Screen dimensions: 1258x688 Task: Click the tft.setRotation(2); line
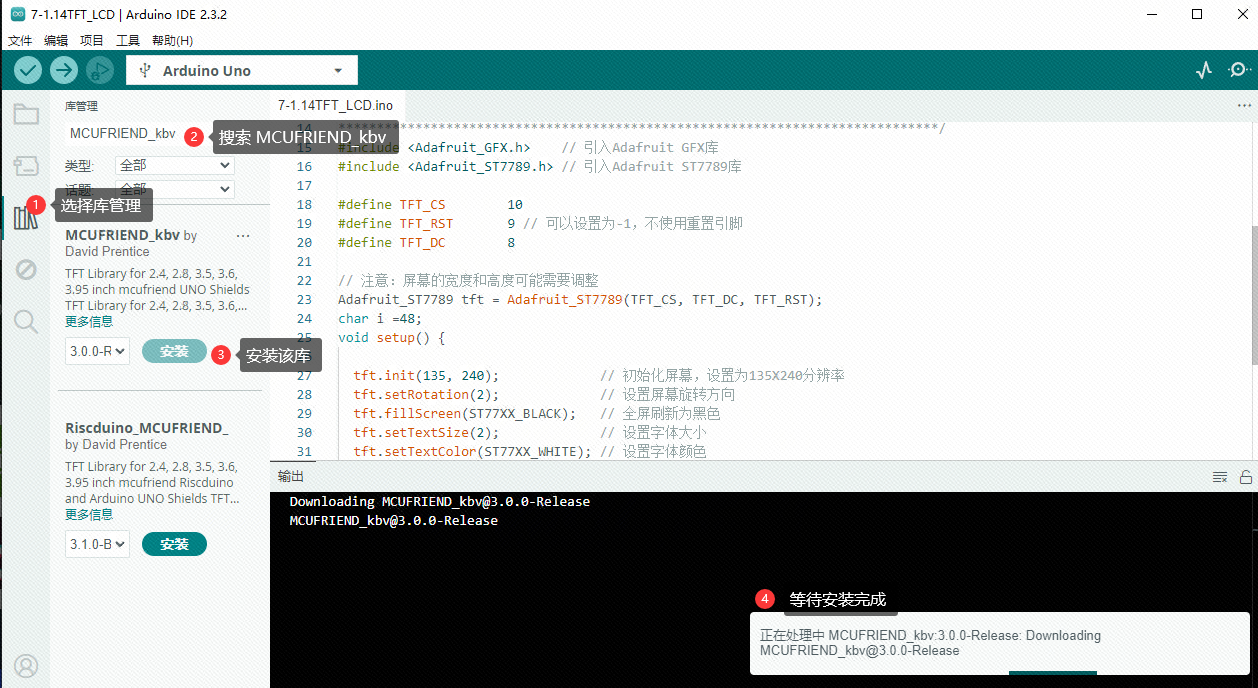[x=544, y=394]
